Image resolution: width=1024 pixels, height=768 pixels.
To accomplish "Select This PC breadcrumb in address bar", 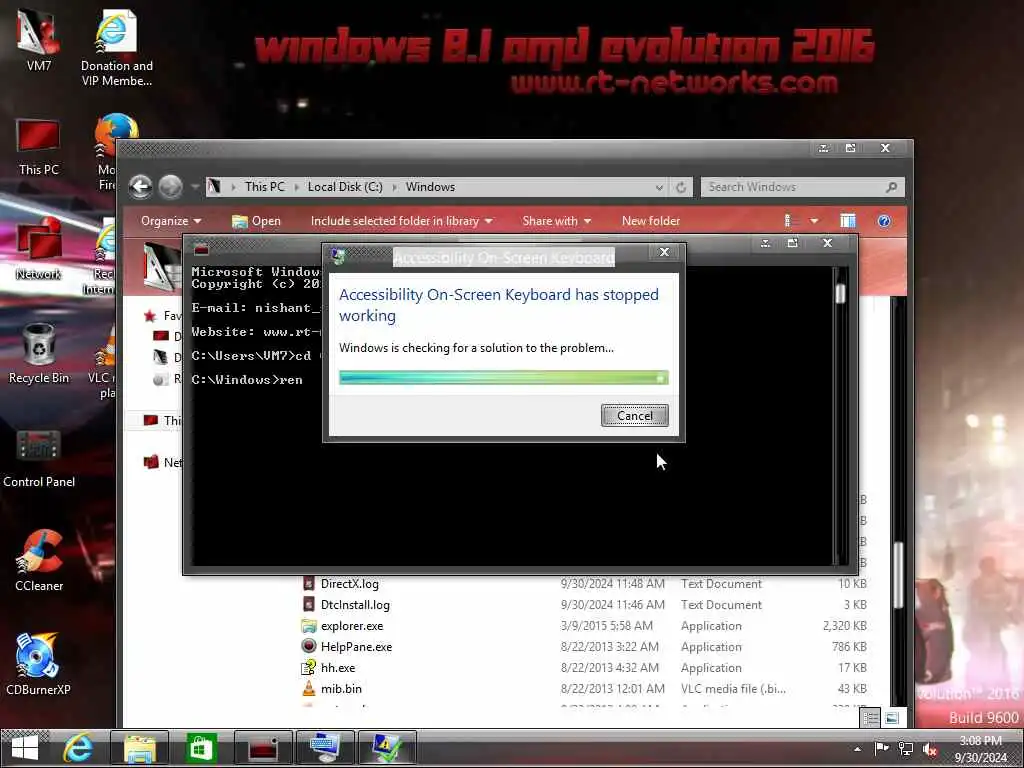I will click(264, 187).
